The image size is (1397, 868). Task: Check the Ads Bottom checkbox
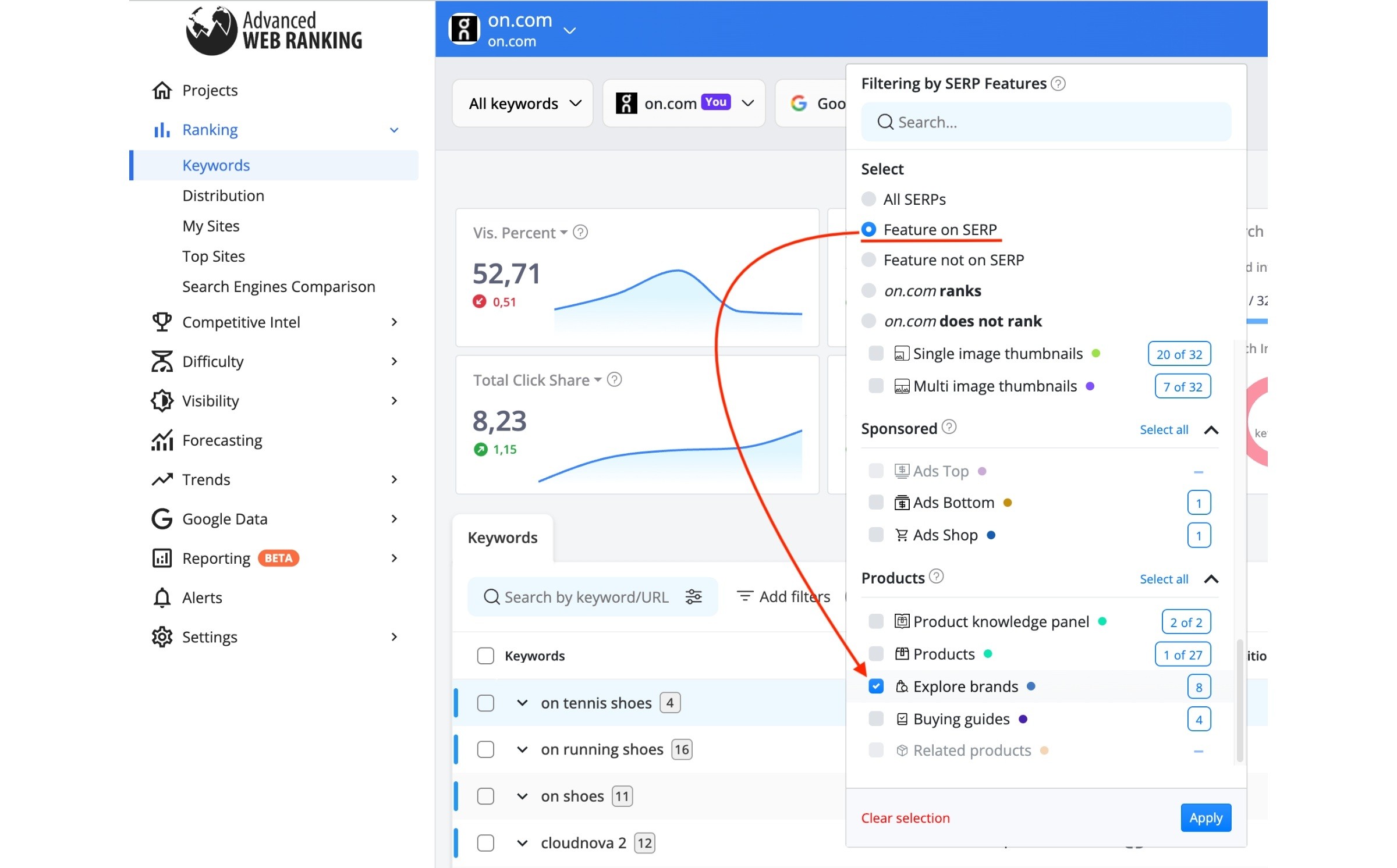pos(876,503)
